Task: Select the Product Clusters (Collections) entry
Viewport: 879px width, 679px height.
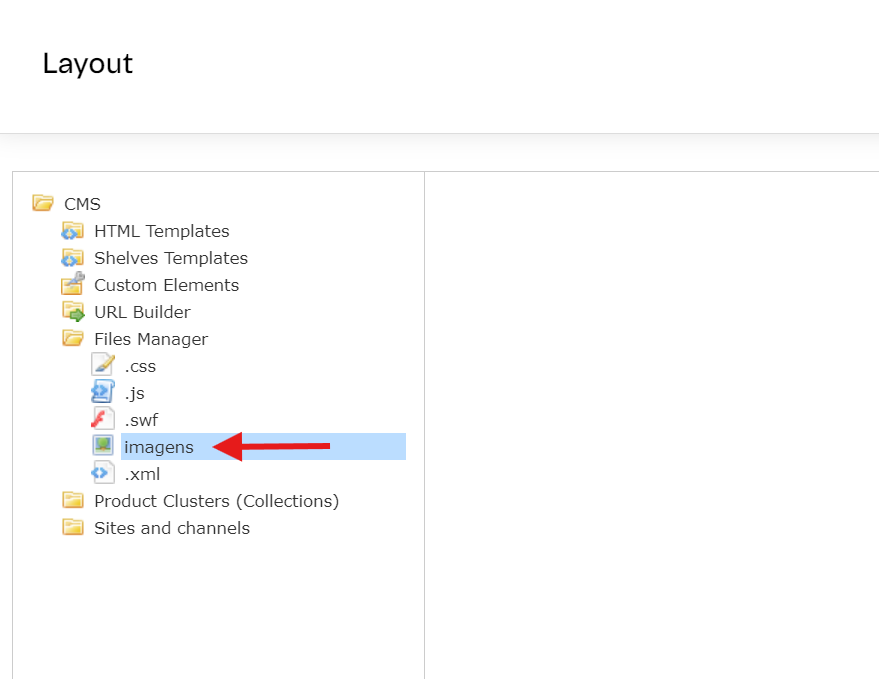Action: point(216,500)
